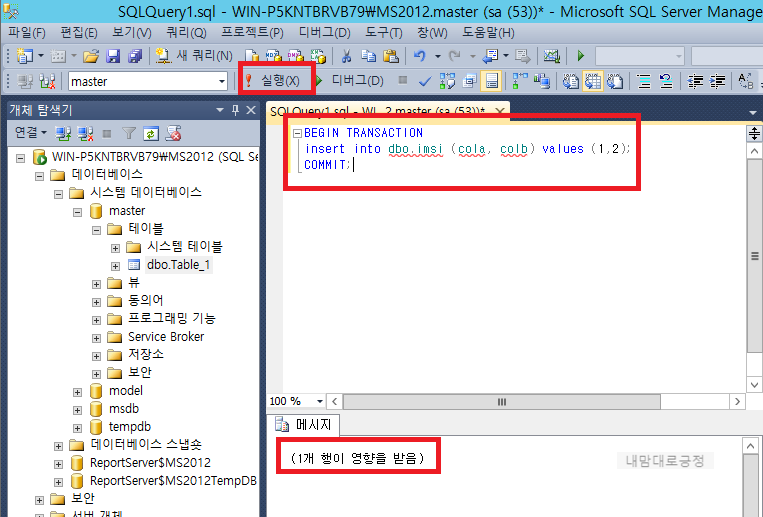Click the green Start play icon
This screenshot has width=763, height=517.
click(x=580, y=56)
